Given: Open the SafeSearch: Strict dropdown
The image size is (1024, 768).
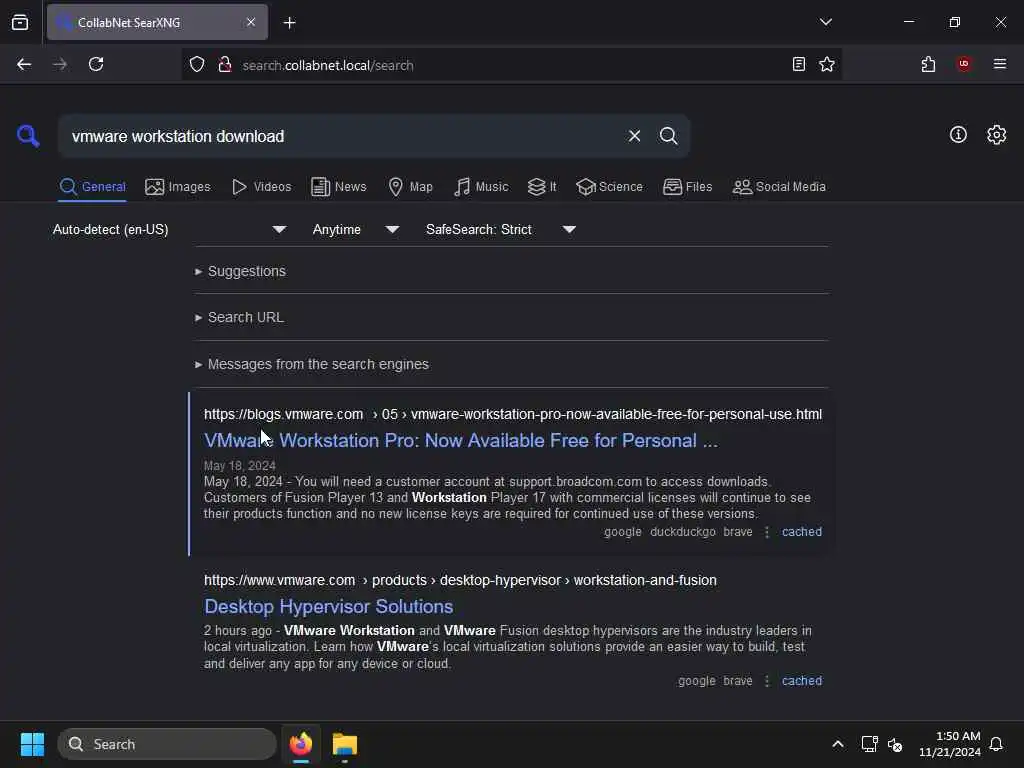Looking at the screenshot, I should [501, 229].
